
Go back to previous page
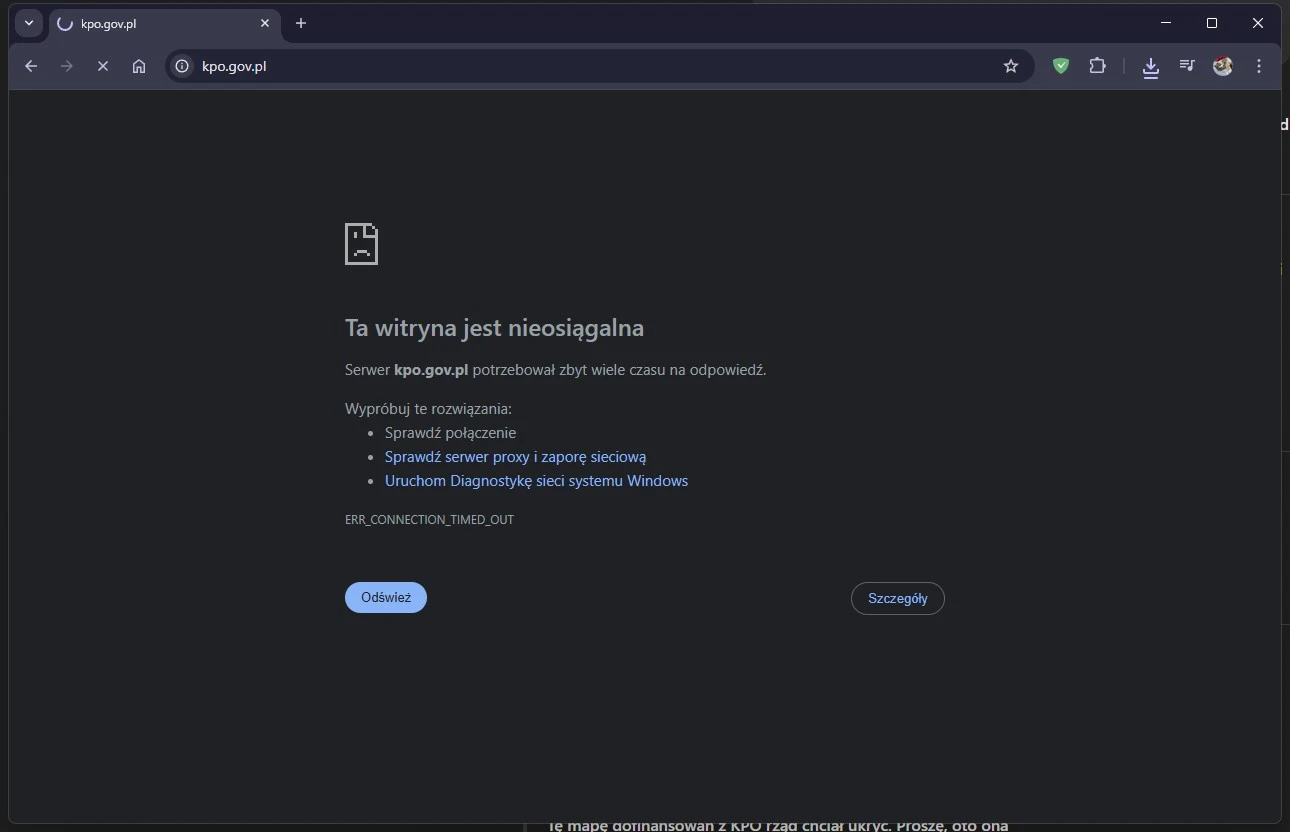click(x=31, y=66)
